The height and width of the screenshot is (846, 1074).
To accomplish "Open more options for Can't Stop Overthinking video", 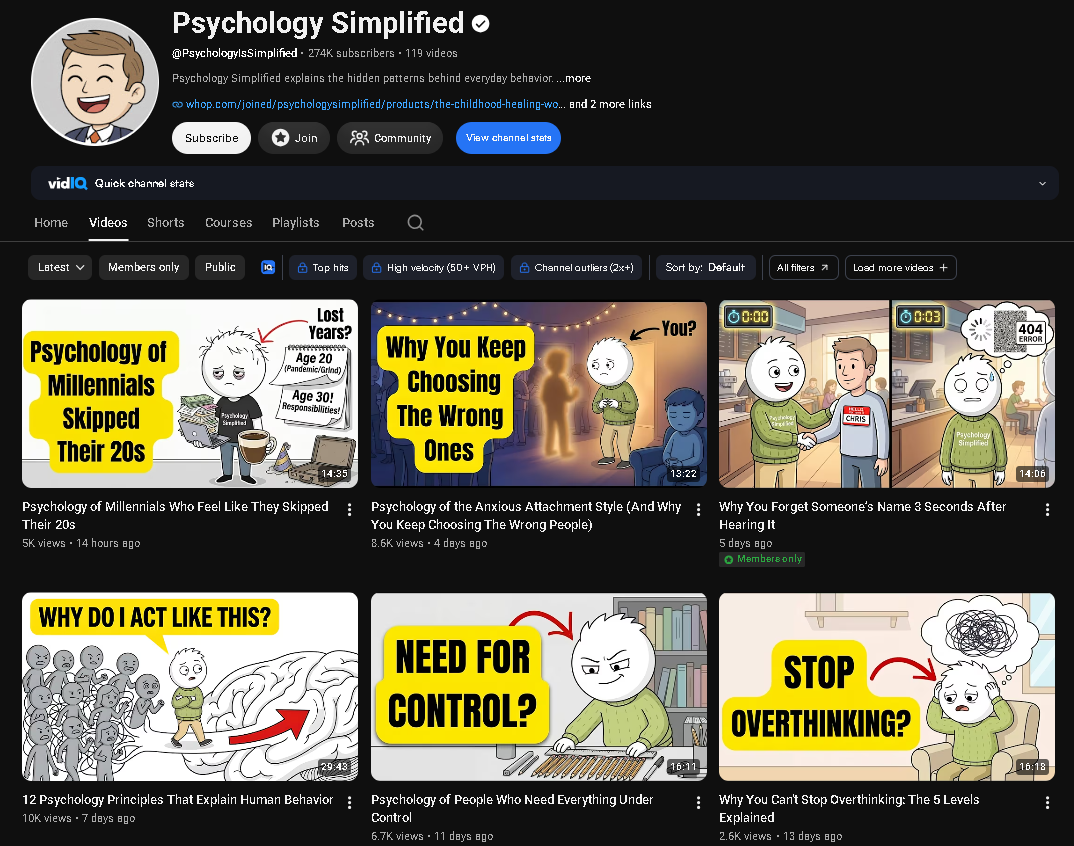I will pyautogui.click(x=1047, y=803).
